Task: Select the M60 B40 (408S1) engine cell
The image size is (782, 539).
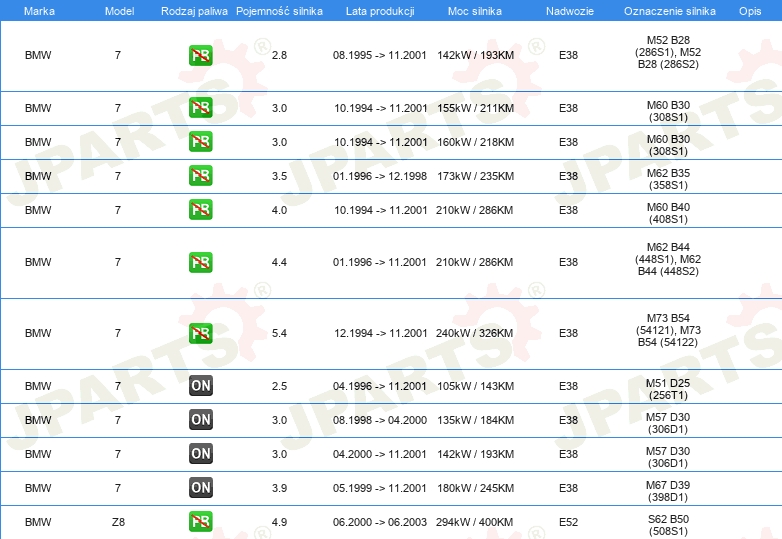Action: (x=668, y=213)
